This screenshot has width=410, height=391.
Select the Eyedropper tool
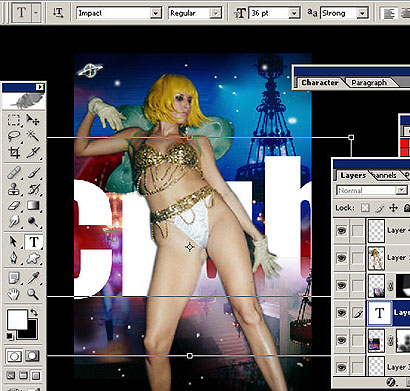click(x=33, y=278)
